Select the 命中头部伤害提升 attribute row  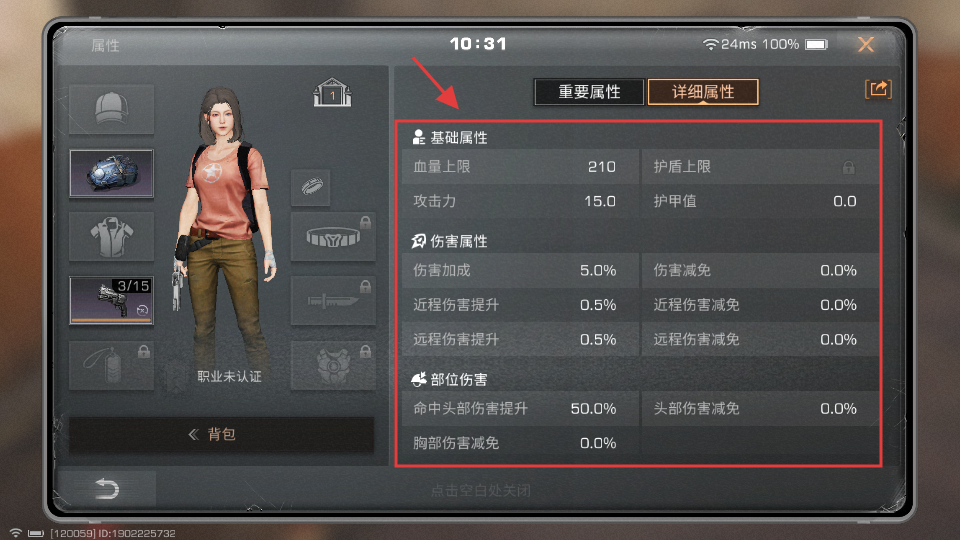(x=520, y=408)
